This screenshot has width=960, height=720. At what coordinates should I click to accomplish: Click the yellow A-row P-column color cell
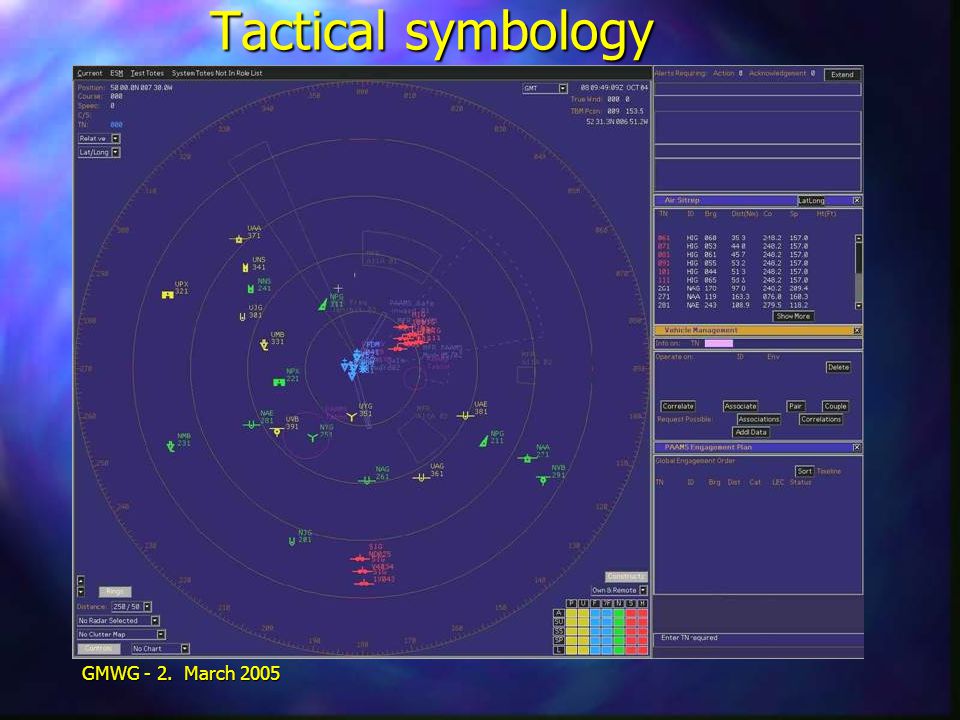pyautogui.click(x=571, y=612)
